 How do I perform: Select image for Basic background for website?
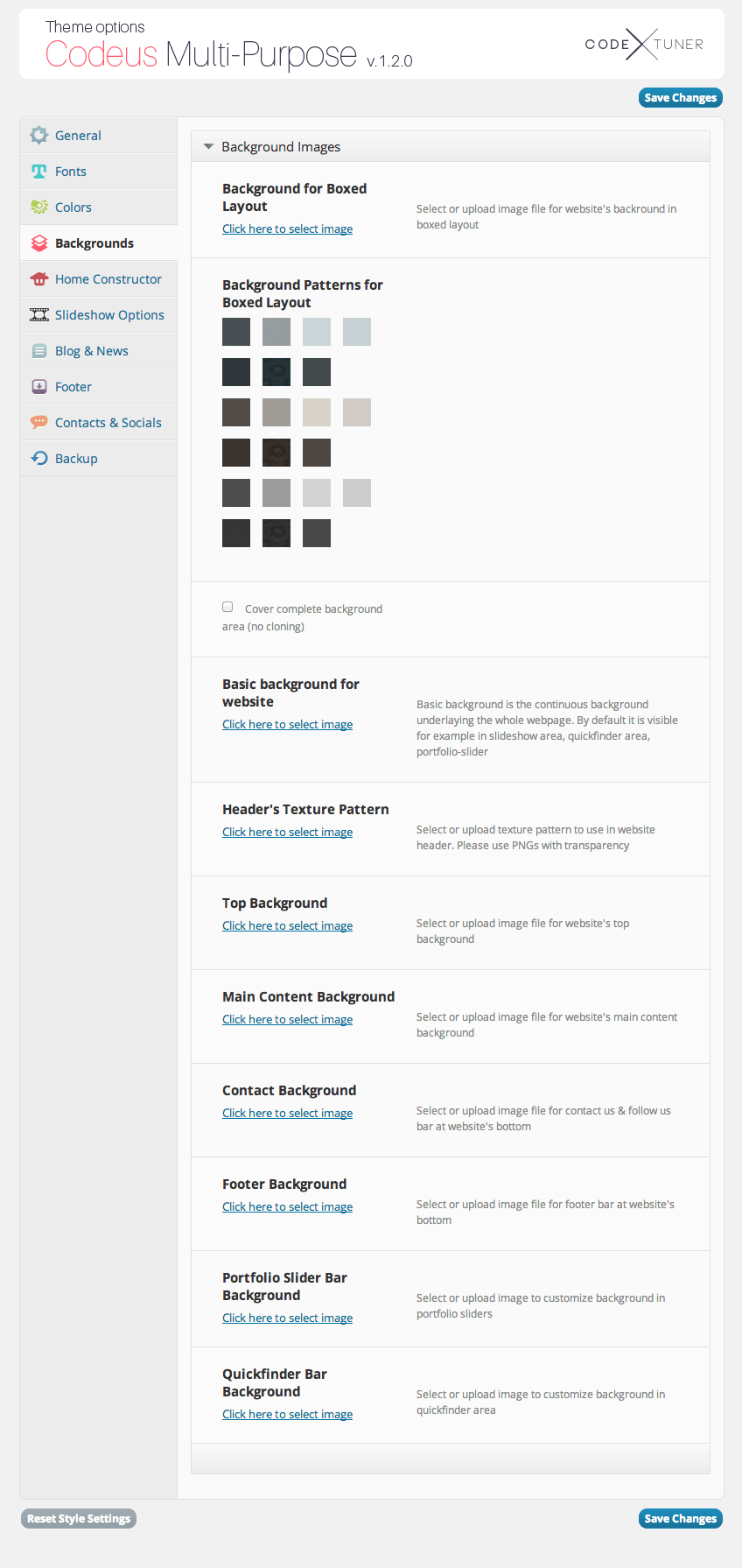[287, 724]
